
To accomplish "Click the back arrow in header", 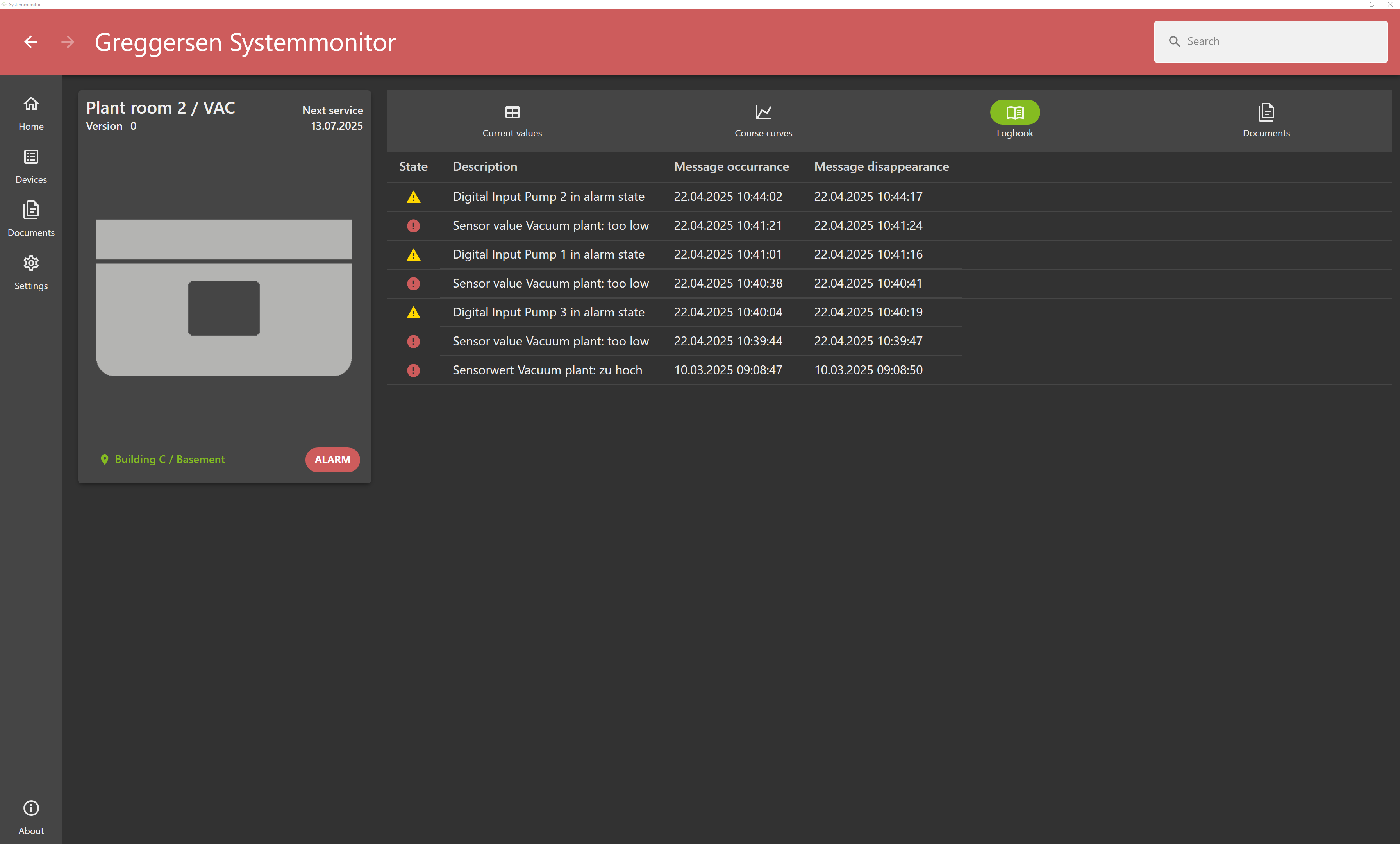I will (x=31, y=42).
